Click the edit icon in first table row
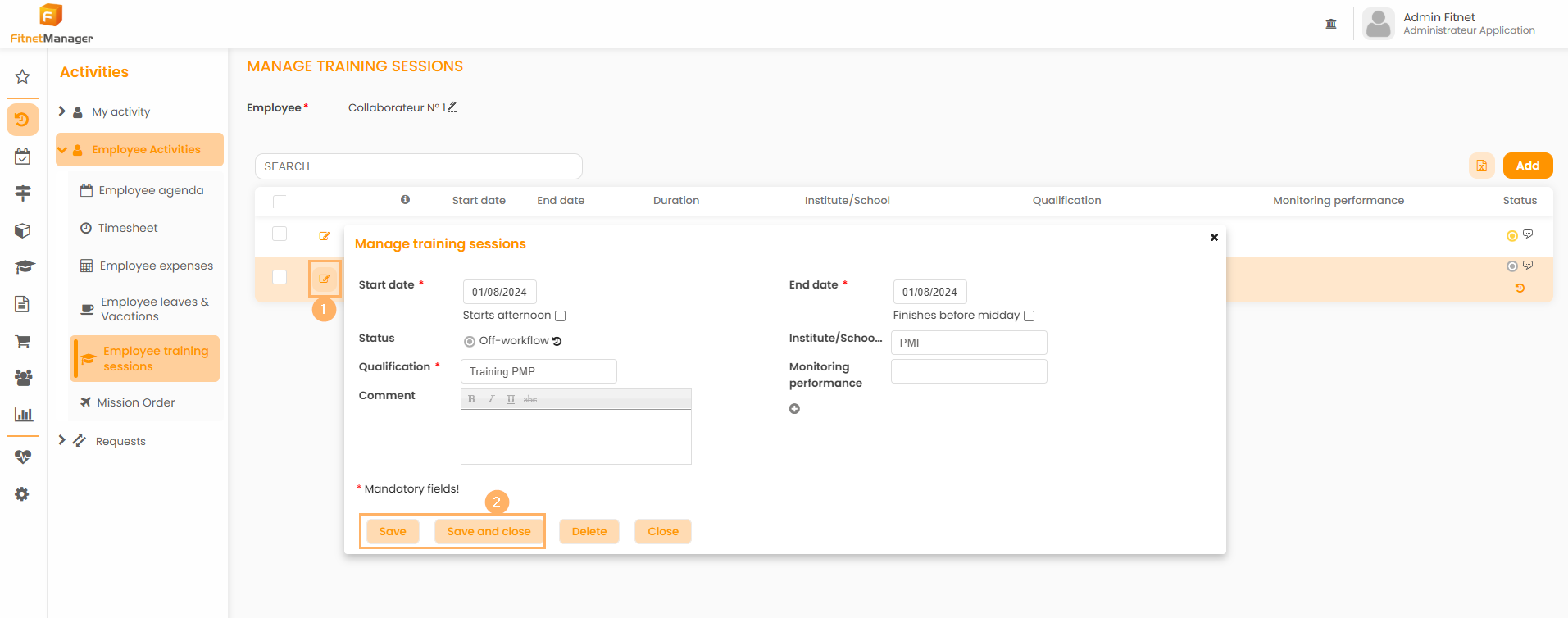1568x618 pixels. (x=325, y=236)
